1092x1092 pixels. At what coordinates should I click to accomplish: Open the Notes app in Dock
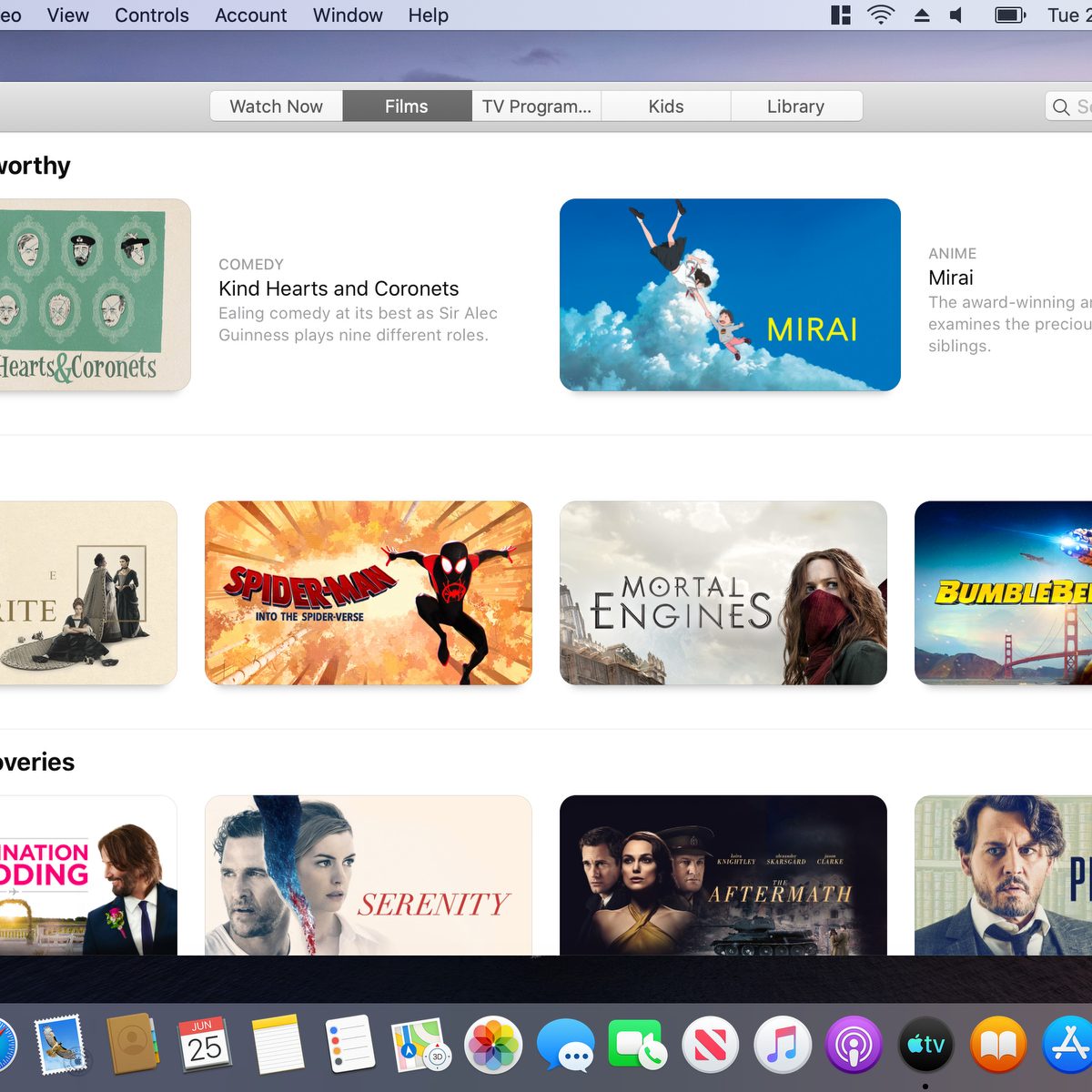pos(277,1046)
